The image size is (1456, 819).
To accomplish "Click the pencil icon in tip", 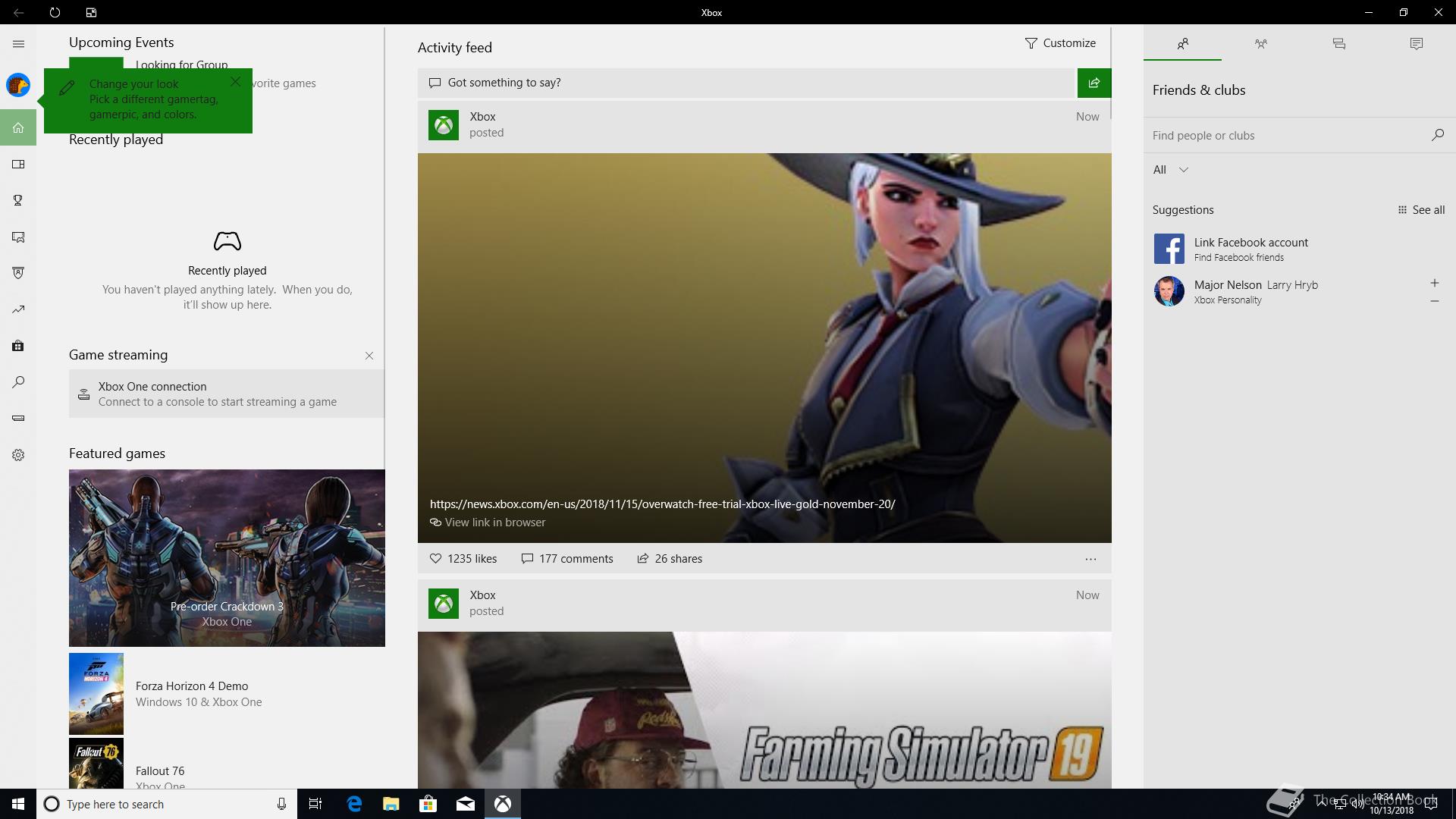I will (67, 88).
